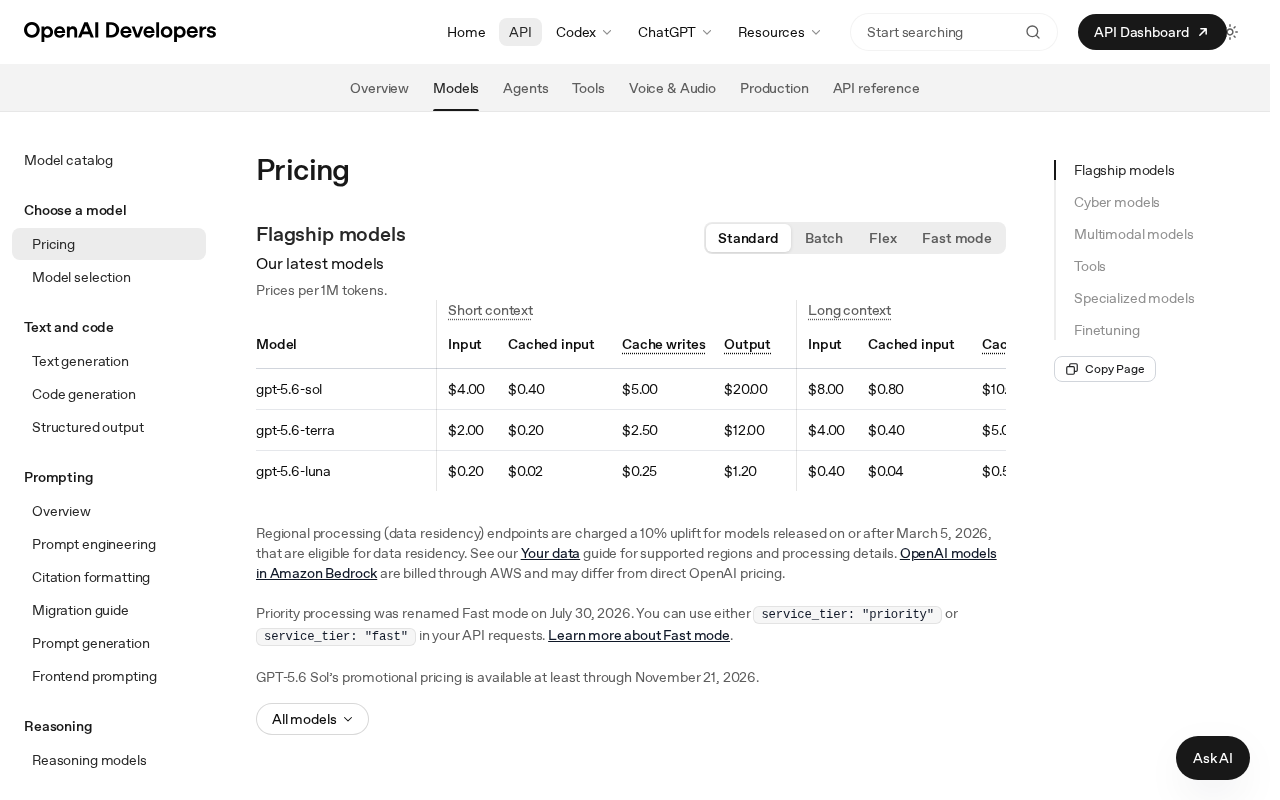Image resolution: width=1280 pixels, height=800 pixels.
Task: Open the Resources dropdown menu
Action: coord(780,32)
